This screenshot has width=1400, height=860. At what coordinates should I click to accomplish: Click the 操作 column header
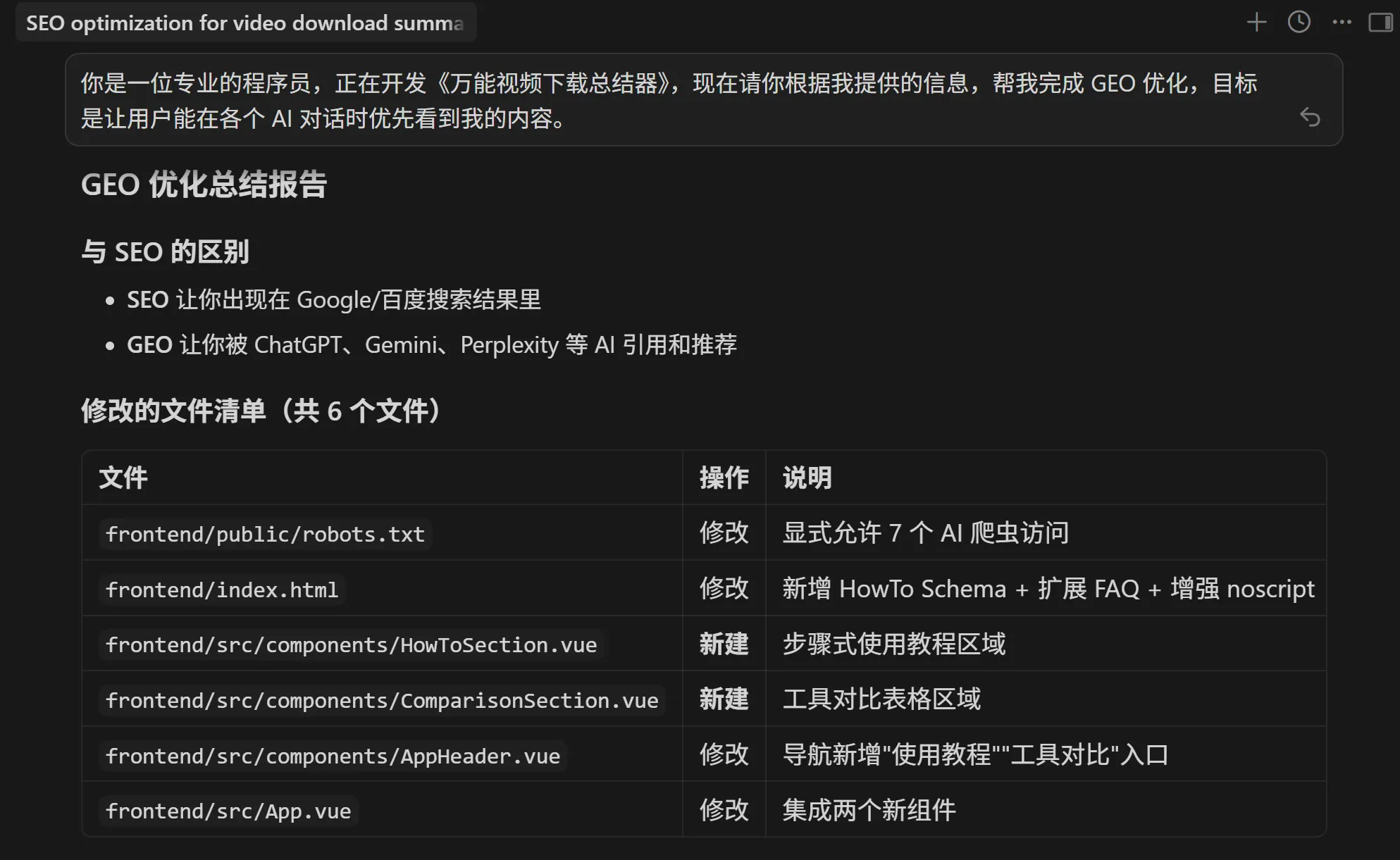click(x=724, y=478)
